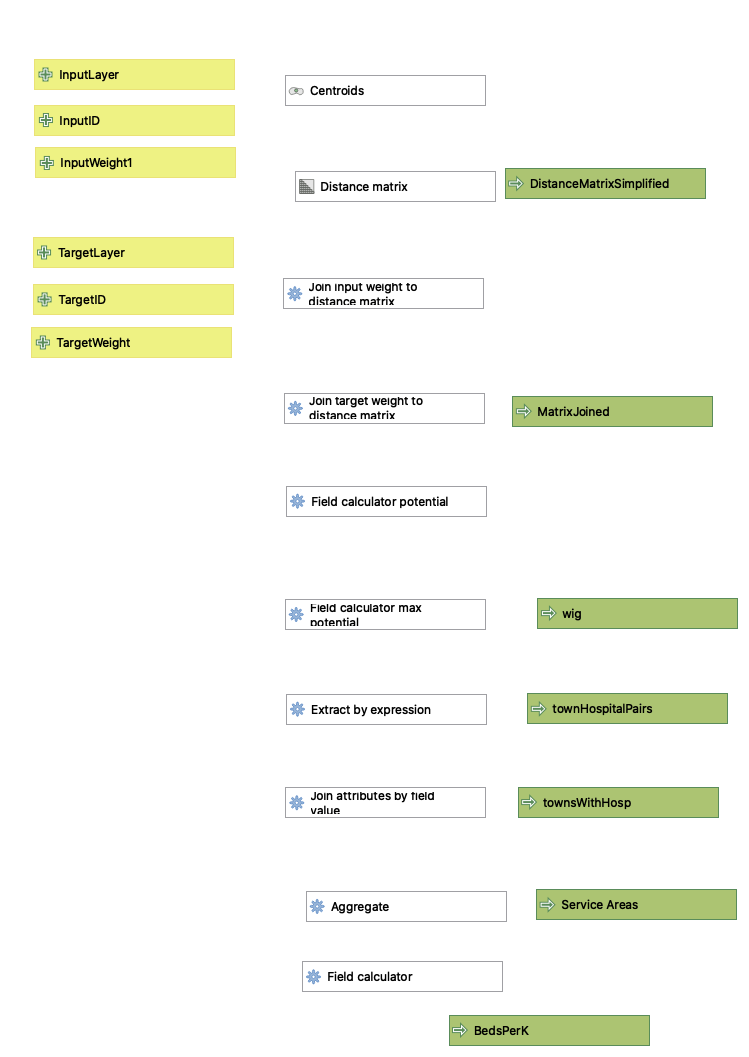The image size is (749, 1057).
Task: Select the townsWithHosp output box
Action: 618,803
